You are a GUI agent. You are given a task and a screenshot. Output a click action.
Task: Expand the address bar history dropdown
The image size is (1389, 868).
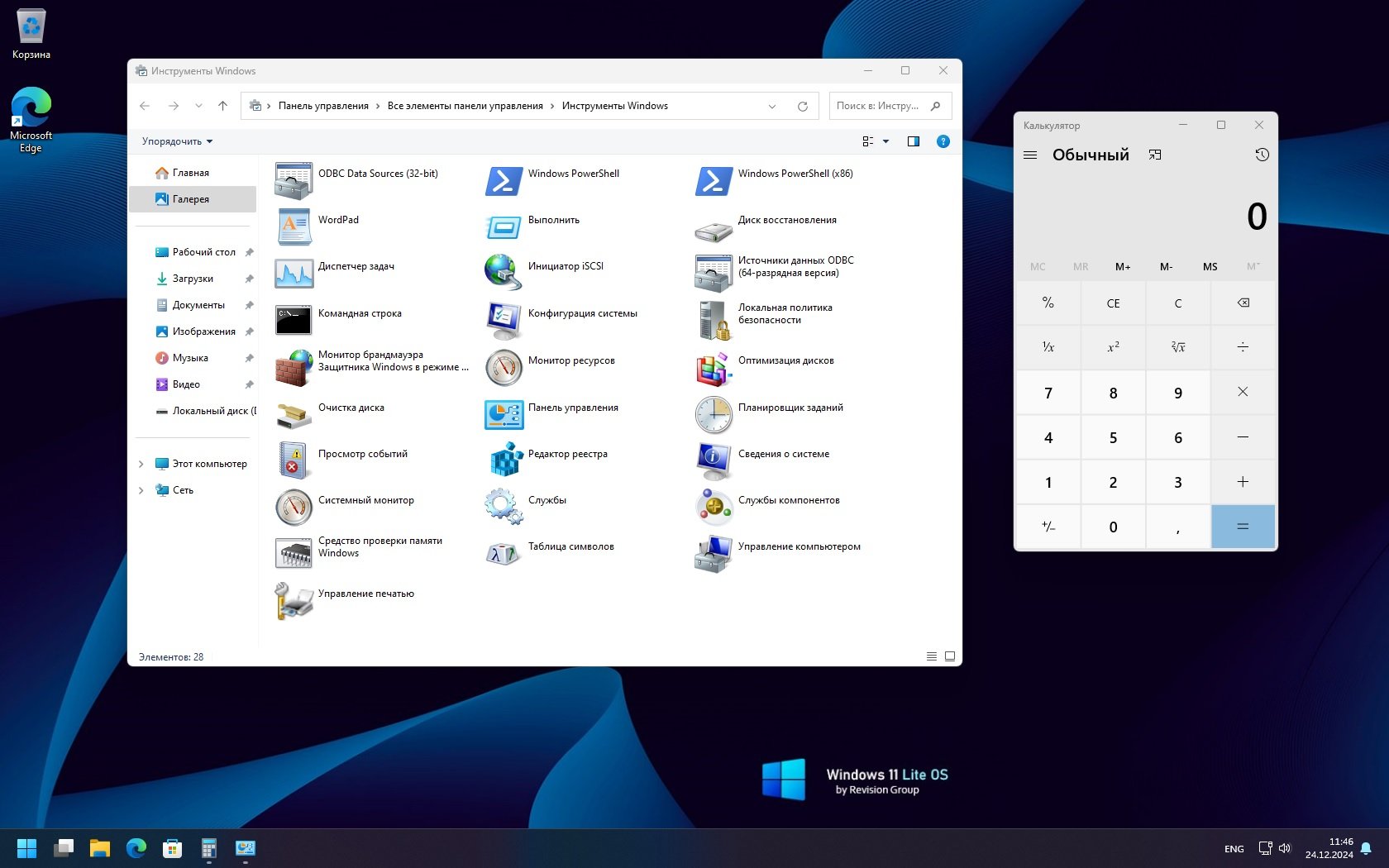[772, 107]
